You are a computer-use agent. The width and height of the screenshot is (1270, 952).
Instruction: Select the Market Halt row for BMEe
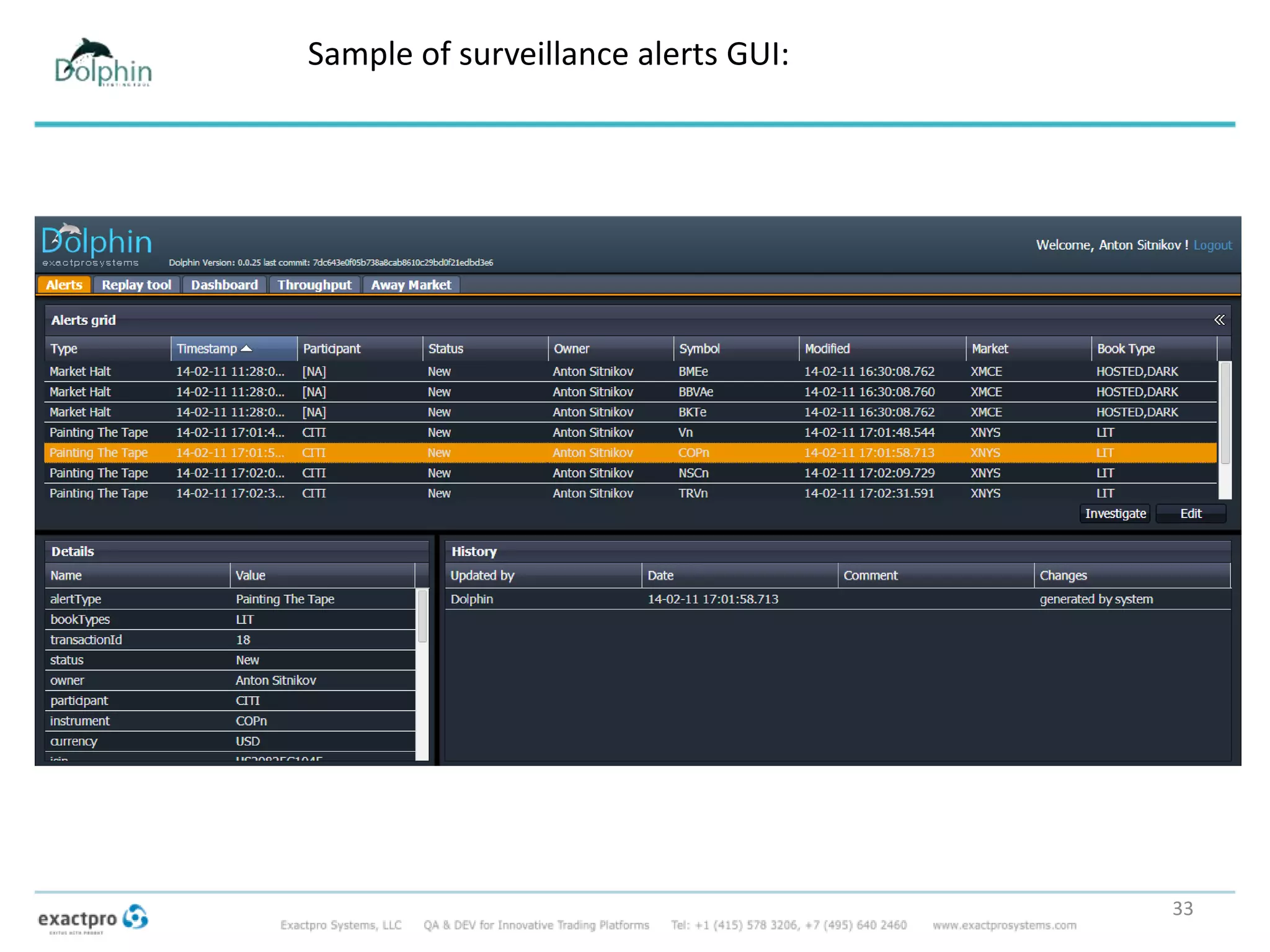pyautogui.click(x=631, y=371)
